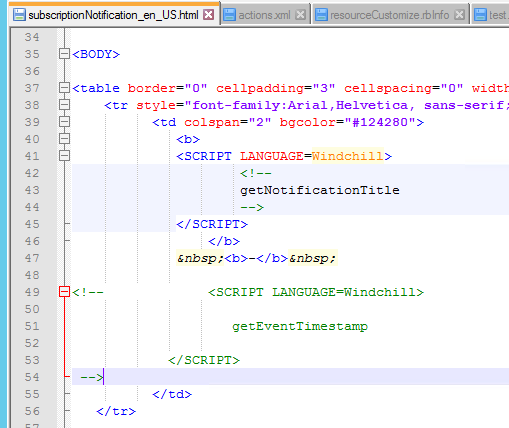Collapse the BODY fold on line 35

point(64,54)
